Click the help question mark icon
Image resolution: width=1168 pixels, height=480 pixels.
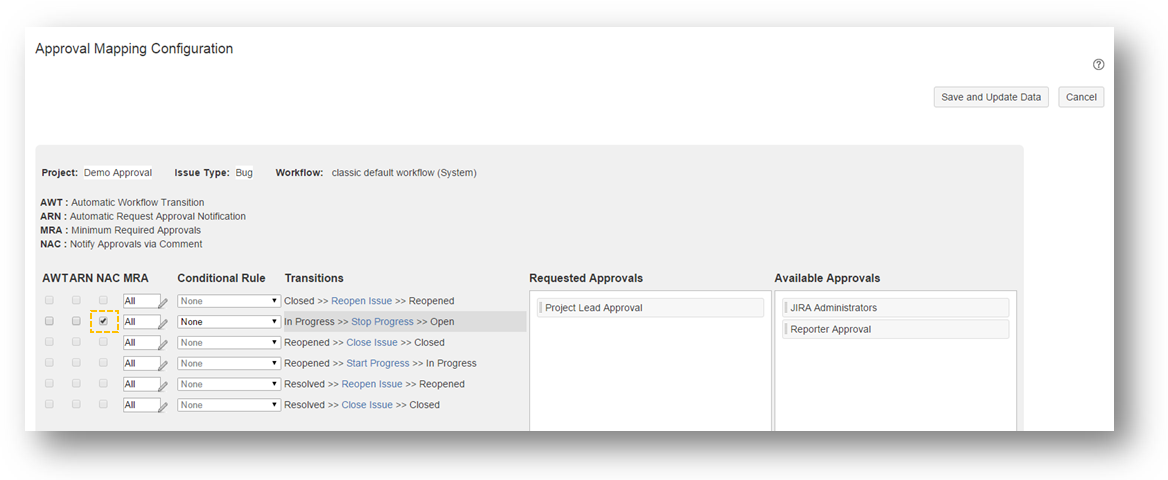[x=1098, y=65]
